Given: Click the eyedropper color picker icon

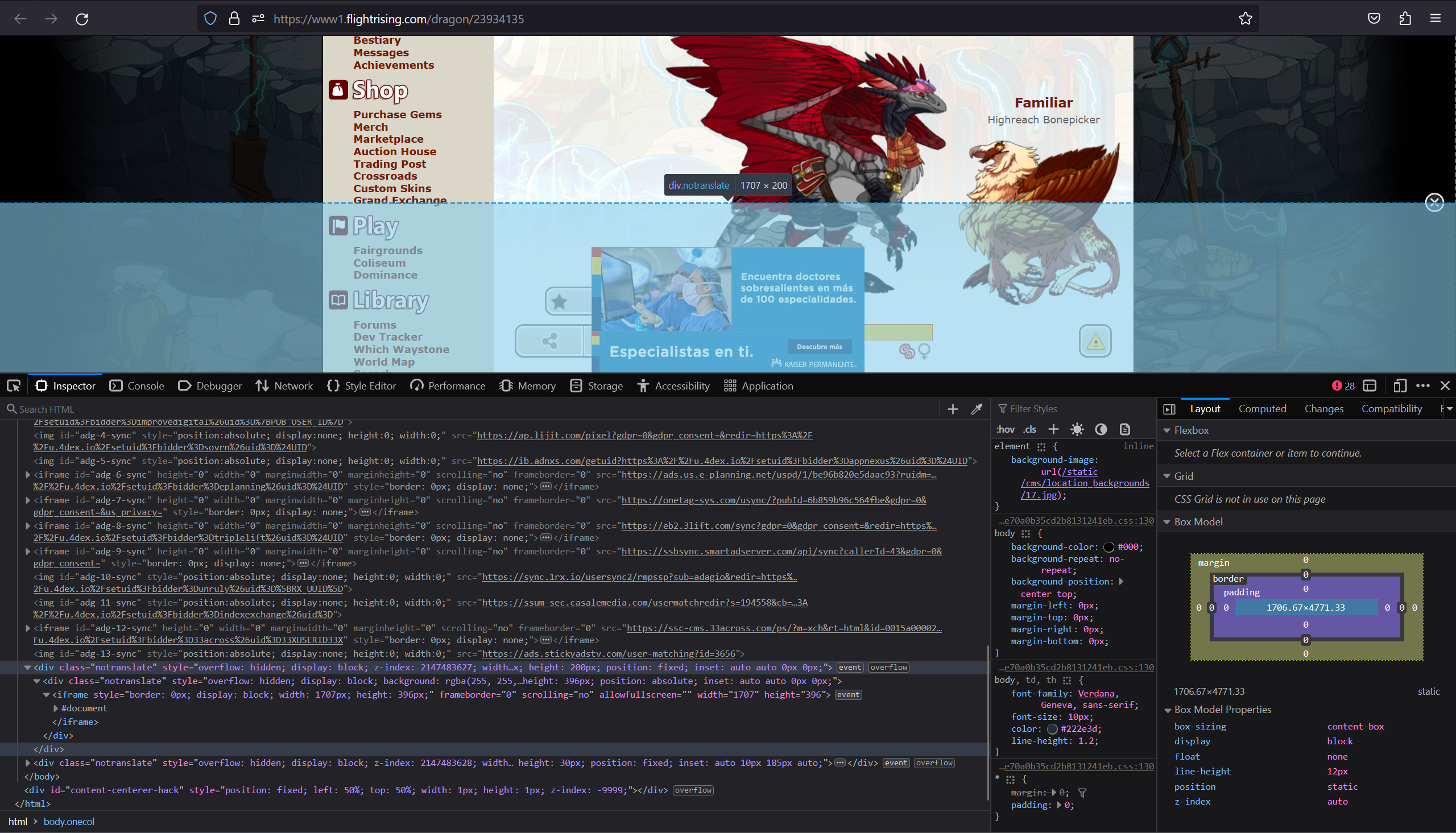Looking at the screenshot, I should (977, 409).
